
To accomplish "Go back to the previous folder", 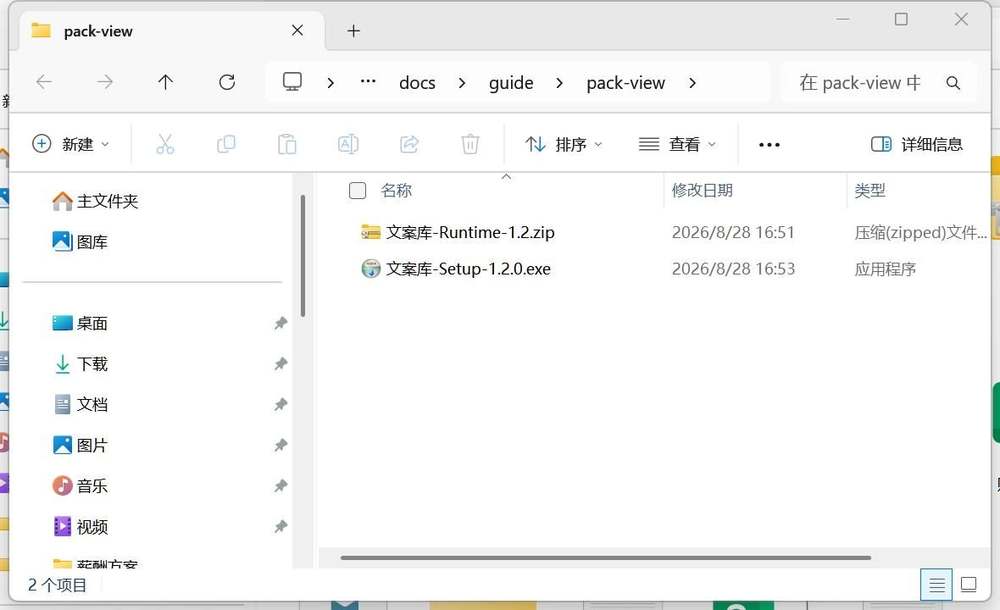I will (x=44, y=82).
